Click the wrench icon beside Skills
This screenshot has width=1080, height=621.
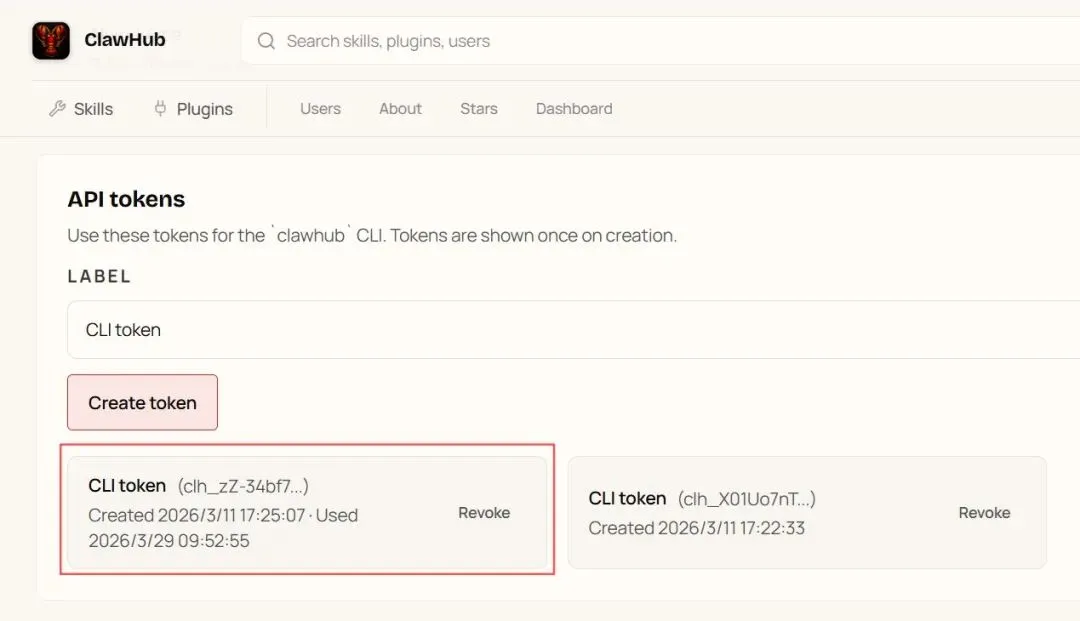click(x=57, y=108)
